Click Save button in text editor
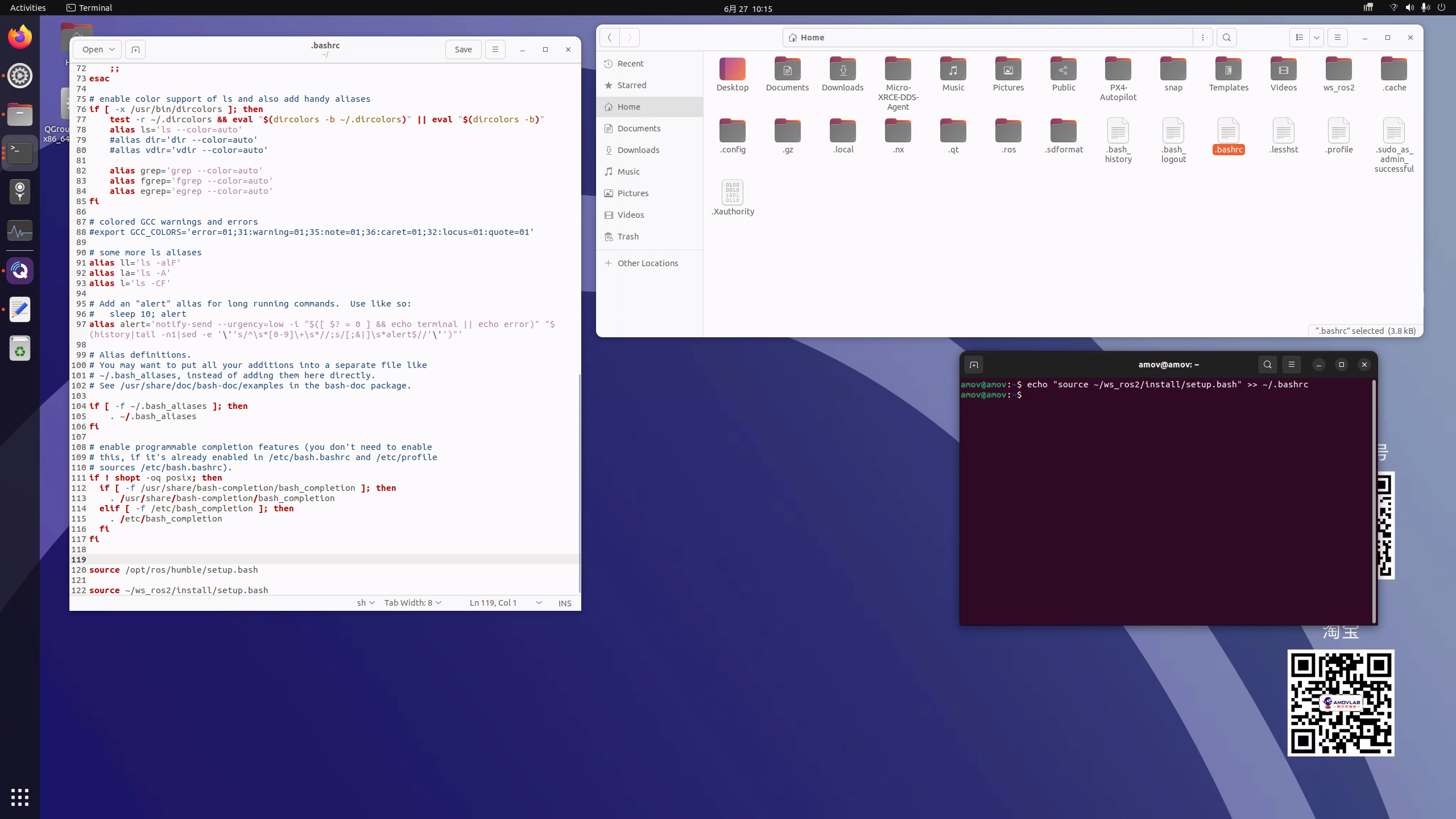 (463, 49)
